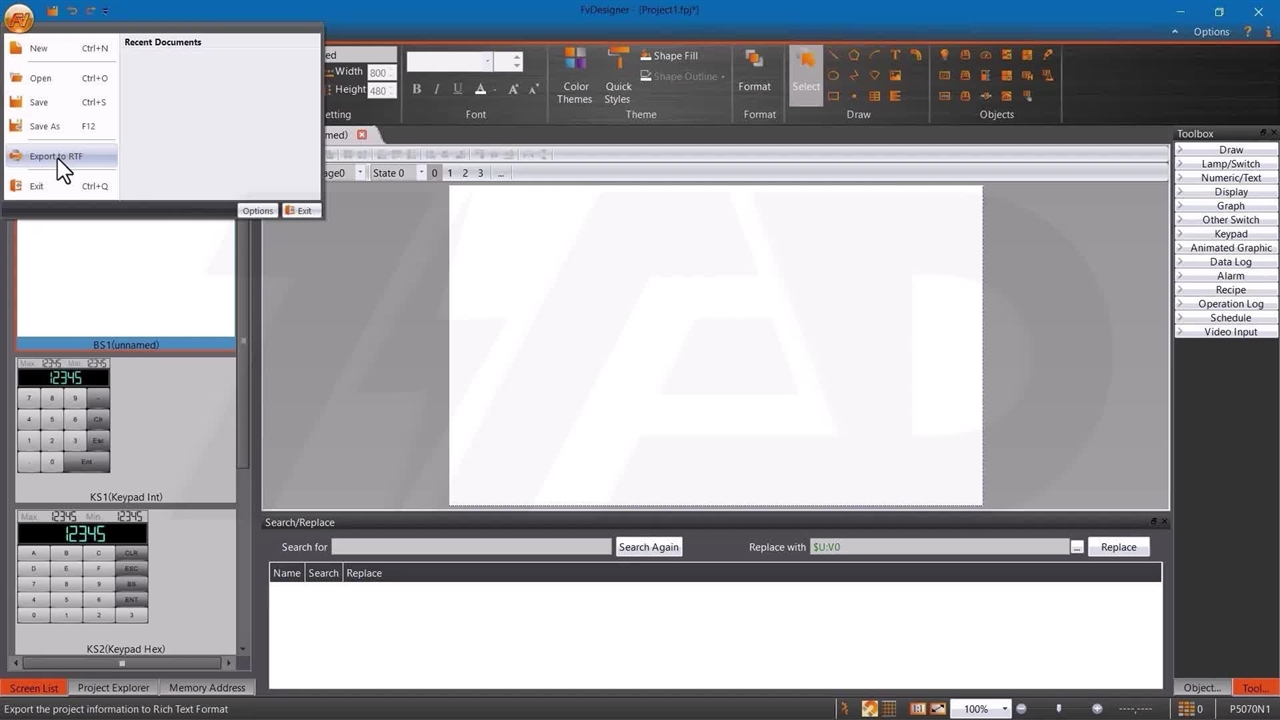Open the Quick Styles gallery
This screenshot has width=1280, height=720.
618,76
